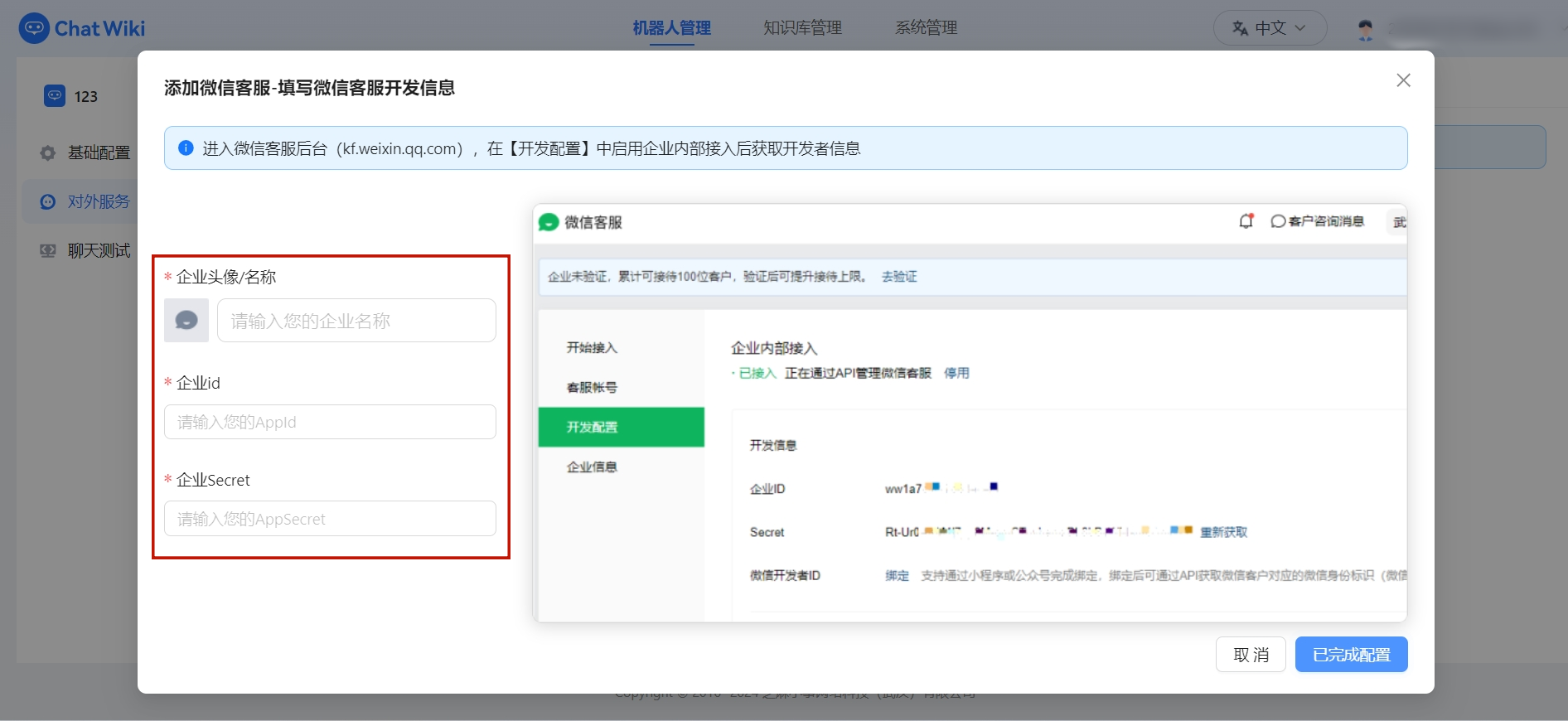This screenshot has width=1568, height=721.
Task: Click the user avatar in header
Action: point(1366,29)
